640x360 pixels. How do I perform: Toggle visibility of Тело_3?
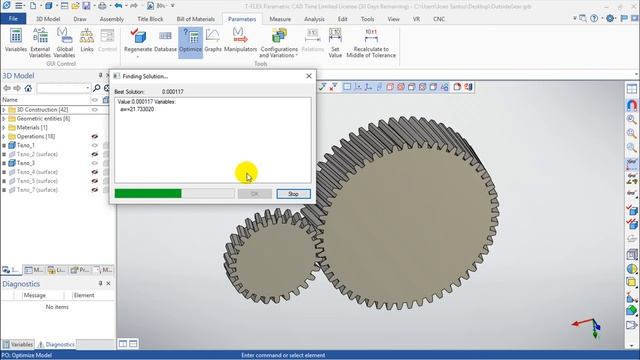tap(95, 163)
